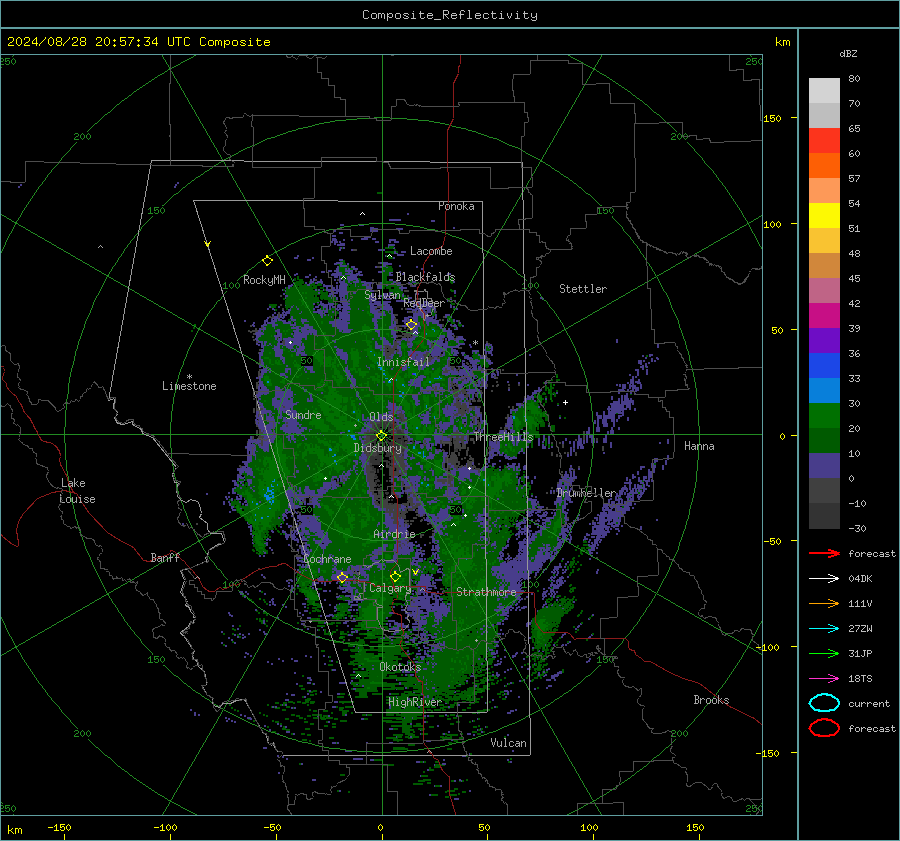Click the red forecast arrow legend icon
This screenshot has width=900, height=841.
824,553
